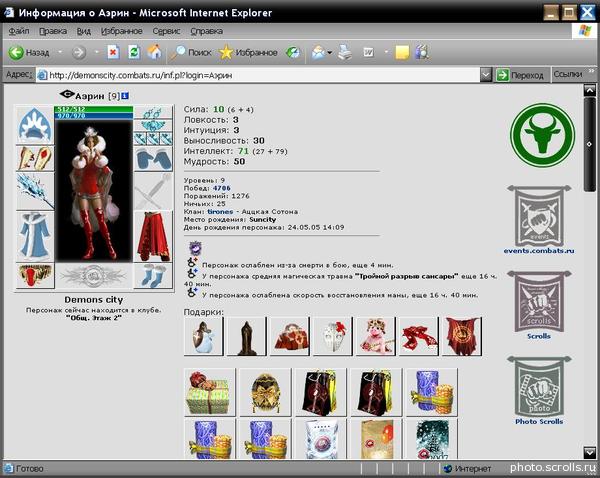
Task: Open the events.combats.ru link
Action: click(x=539, y=251)
